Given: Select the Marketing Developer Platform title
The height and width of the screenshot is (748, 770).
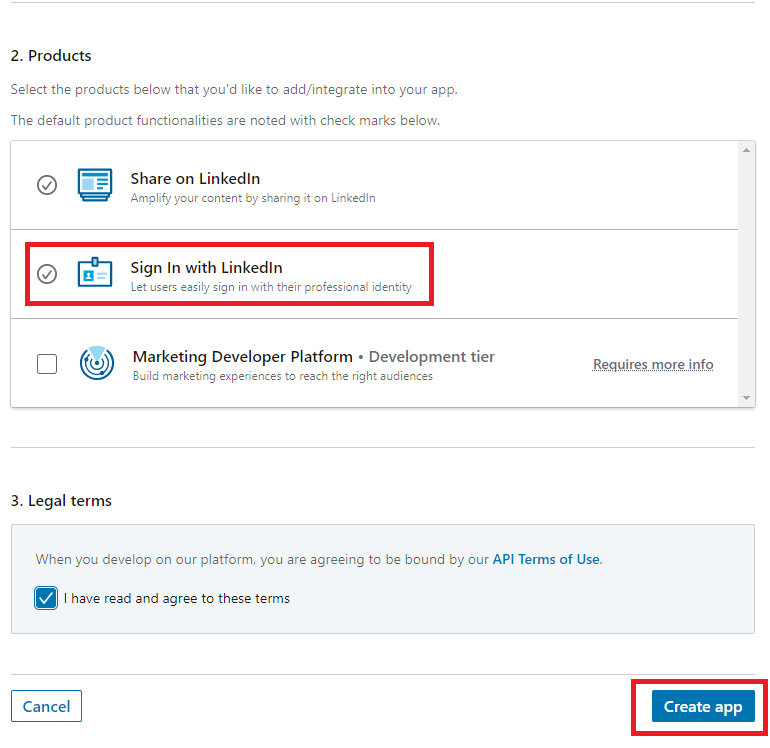Looking at the screenshot, I should tap(243, 357).
